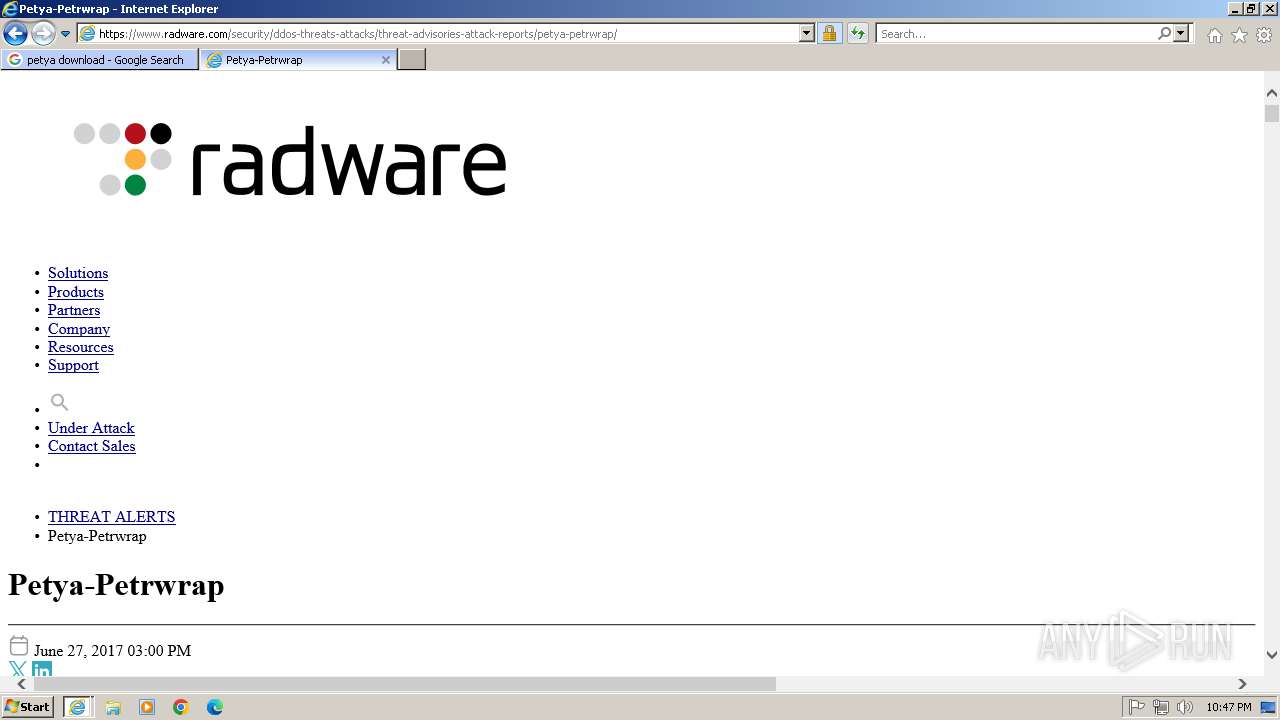The image size is (1280, 720).
Task: Open the Partners link
Action: [74, 310]
